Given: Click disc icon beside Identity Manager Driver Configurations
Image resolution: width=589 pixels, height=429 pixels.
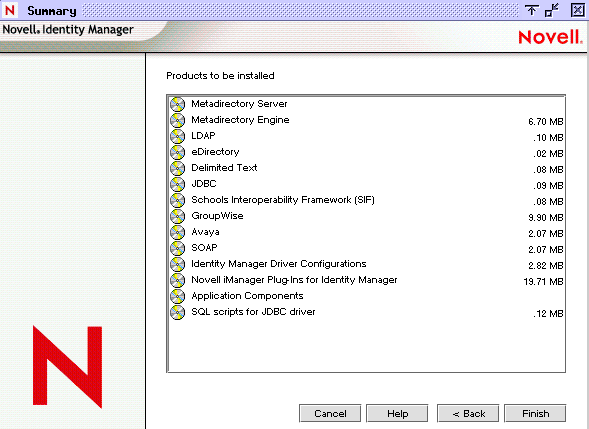Looking at the screenshot, I should click(178, 264).
